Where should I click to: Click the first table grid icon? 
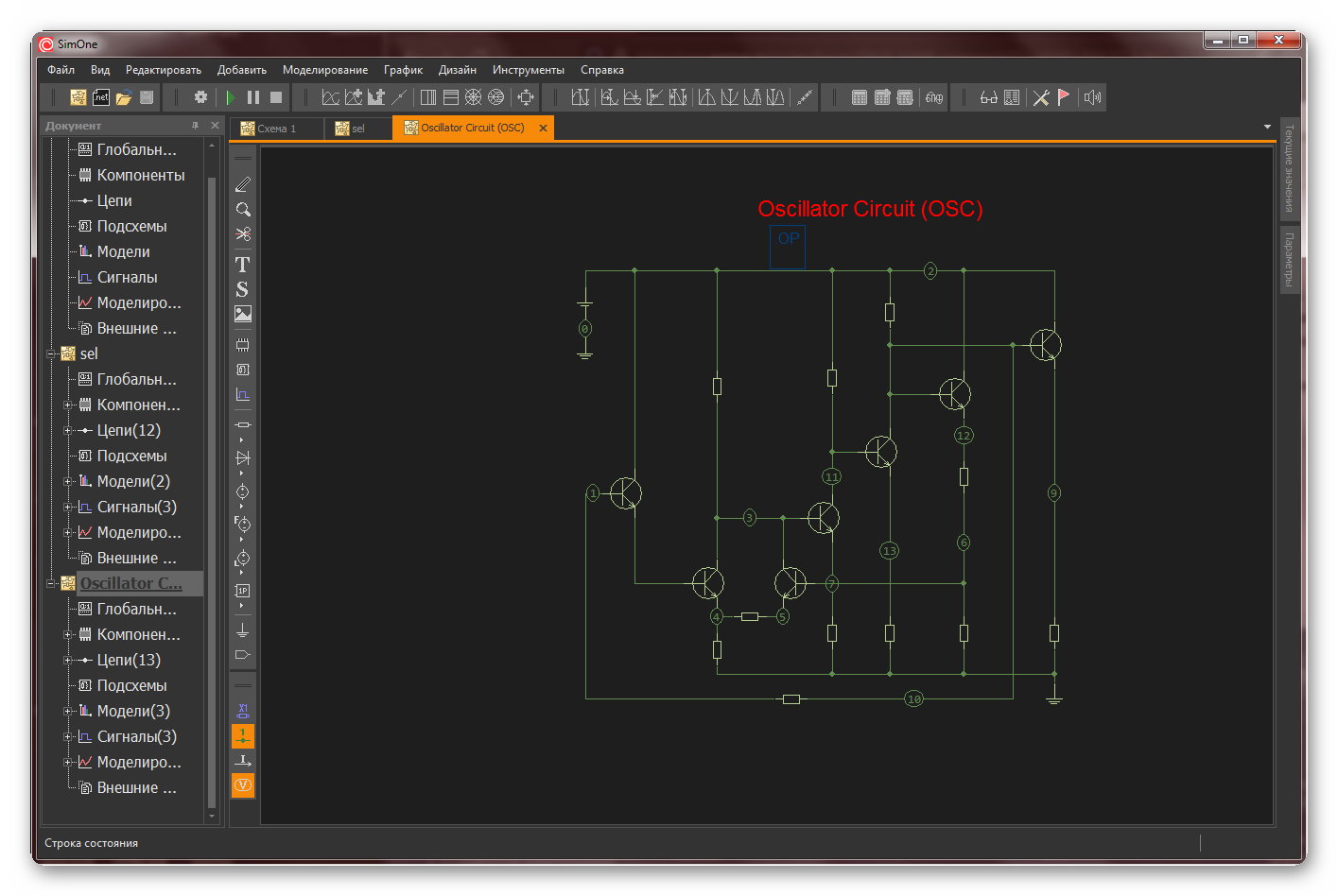[x=860, y=97]
